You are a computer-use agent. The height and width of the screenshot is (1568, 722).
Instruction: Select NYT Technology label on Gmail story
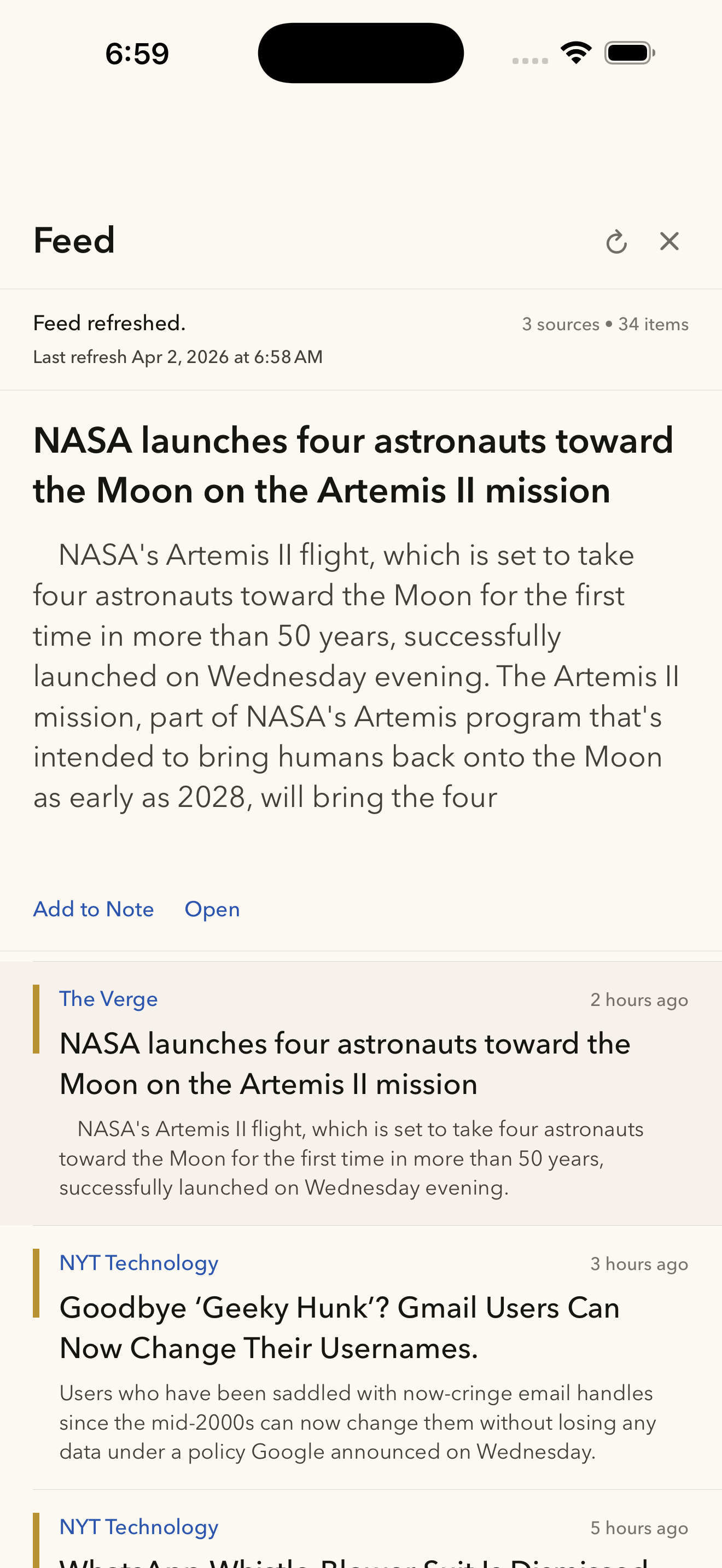tap(139, 1263)
